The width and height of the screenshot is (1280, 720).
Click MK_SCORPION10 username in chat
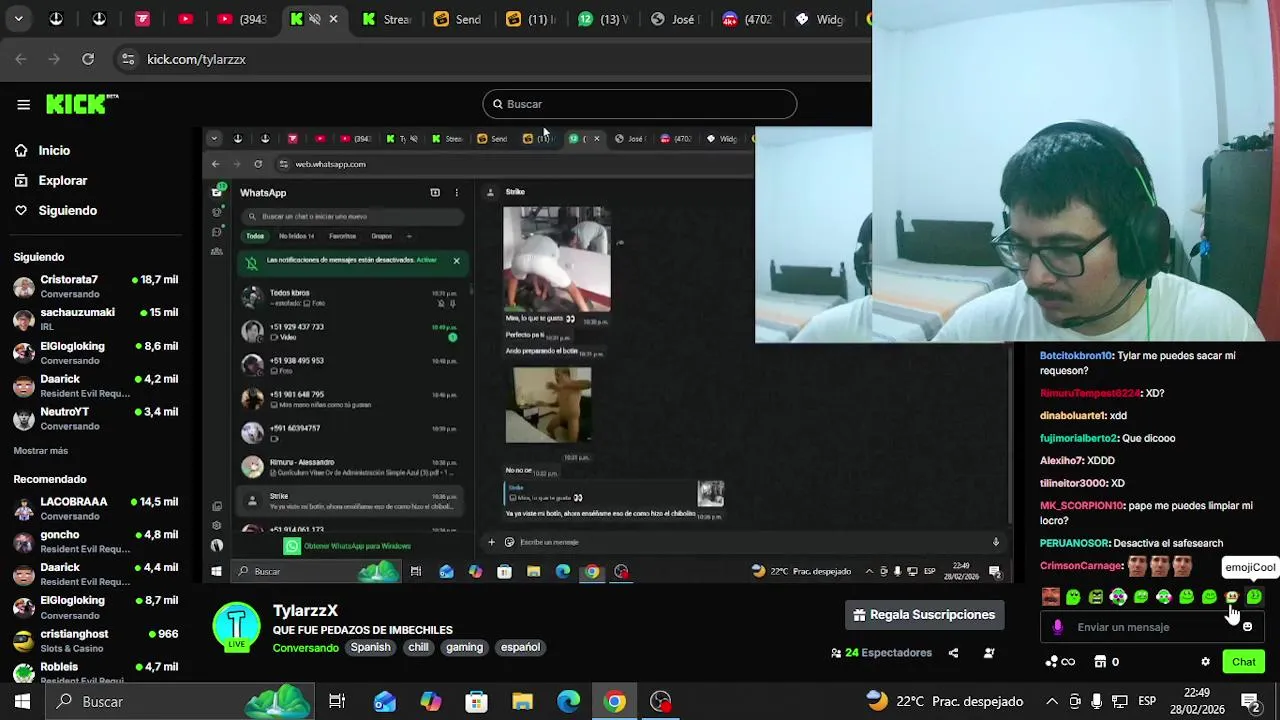point(1082,506)
